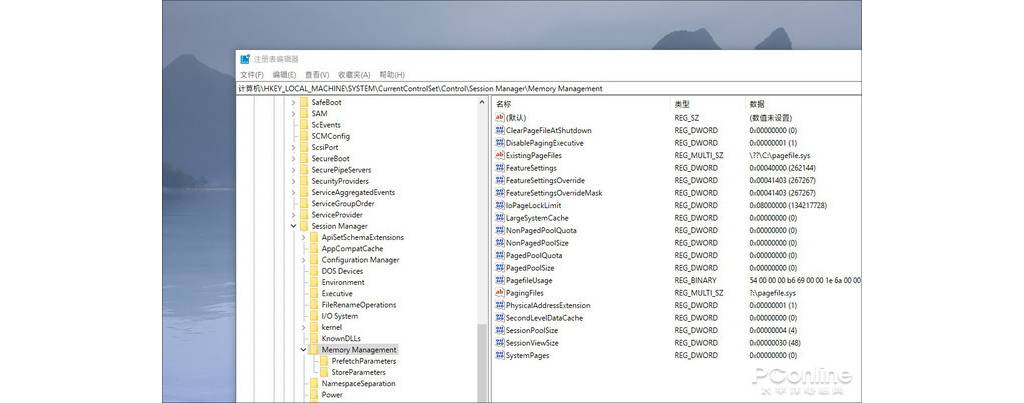Select the ScEvents folder icon
The image size is (1024, 403).
point(304,125)
